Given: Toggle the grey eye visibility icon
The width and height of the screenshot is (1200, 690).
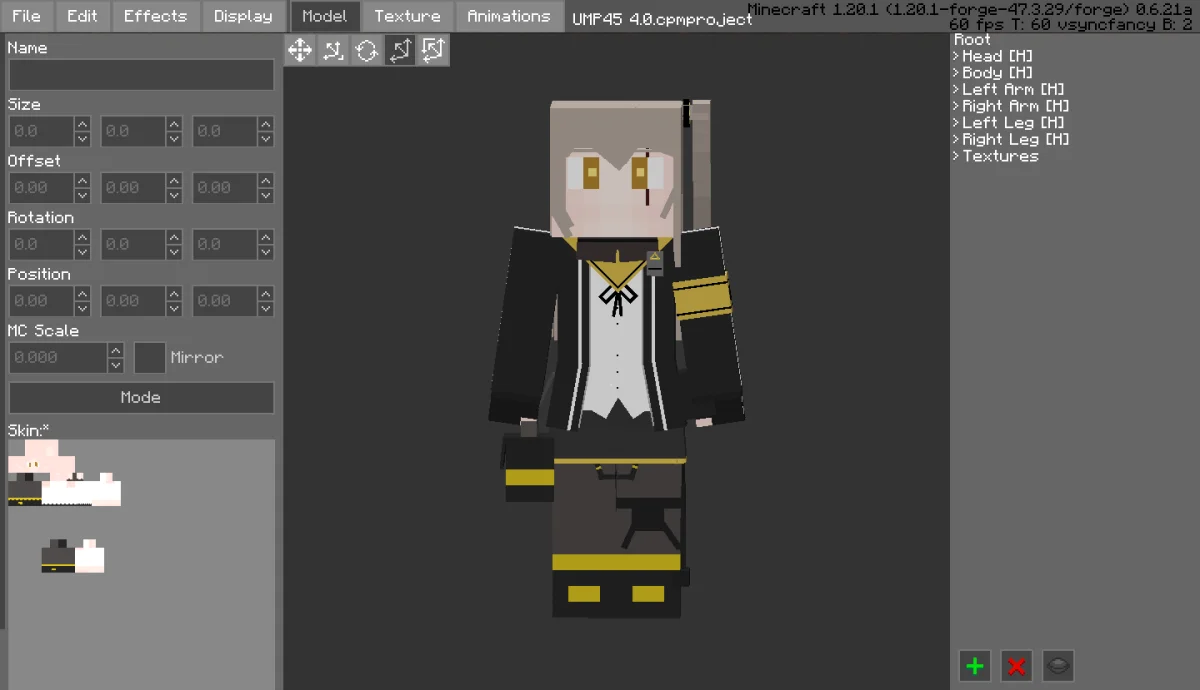Looking at the screenshot, I should pyautogui.click(x=1059, y=665).
